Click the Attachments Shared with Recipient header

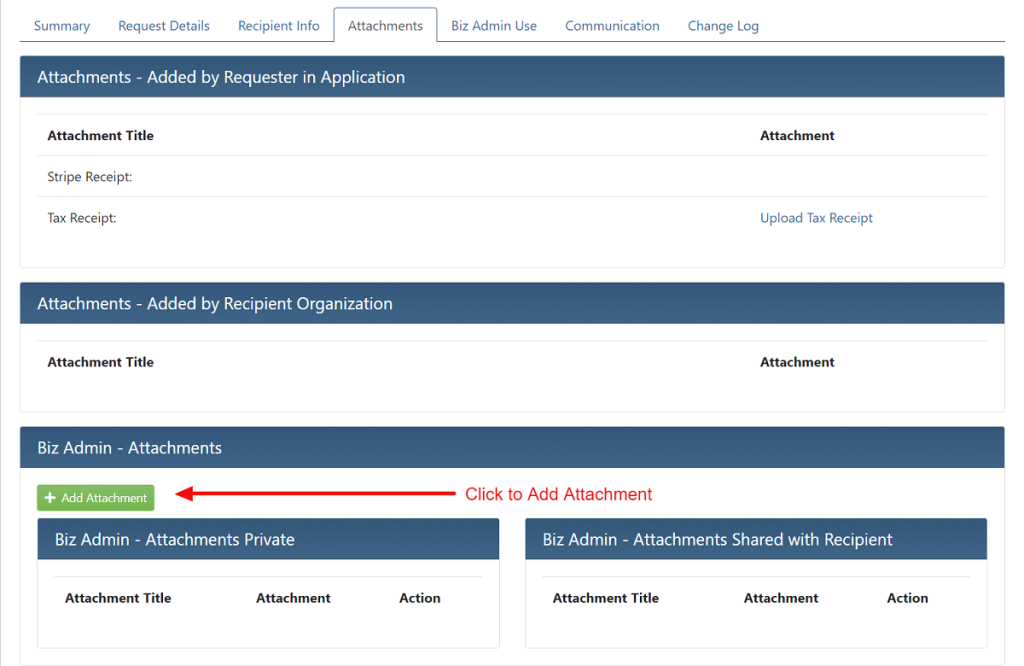pyautogui.click(x=717, y=540)
